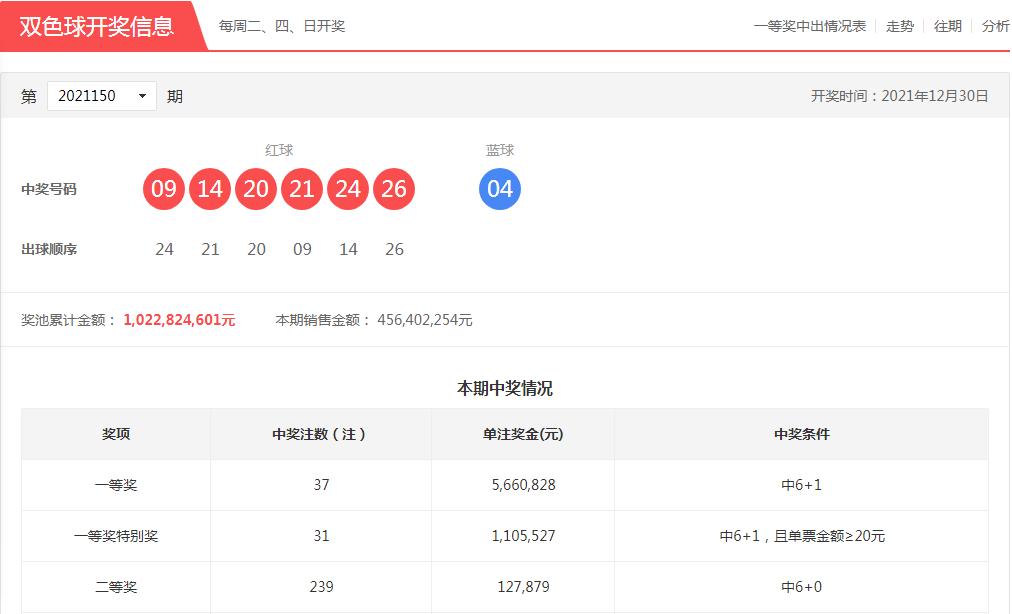Click the 中6+0 condition cell
Viewport: 1012px width, 614px height.
802,587
